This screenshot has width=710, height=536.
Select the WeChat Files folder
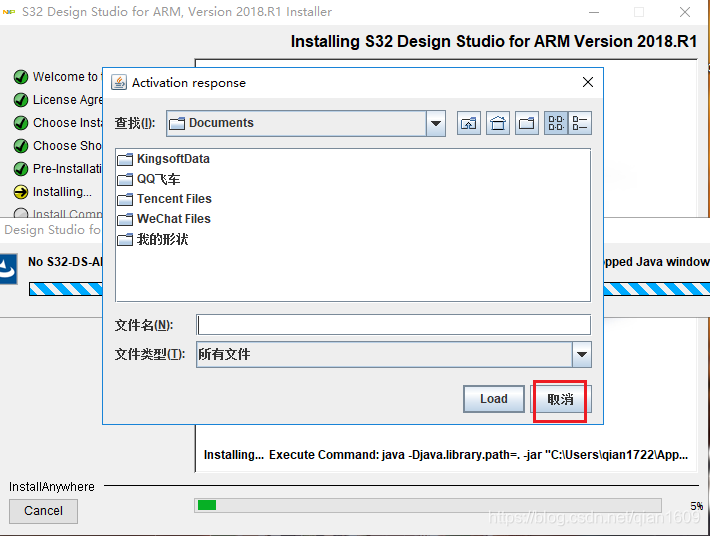point(173,219)
